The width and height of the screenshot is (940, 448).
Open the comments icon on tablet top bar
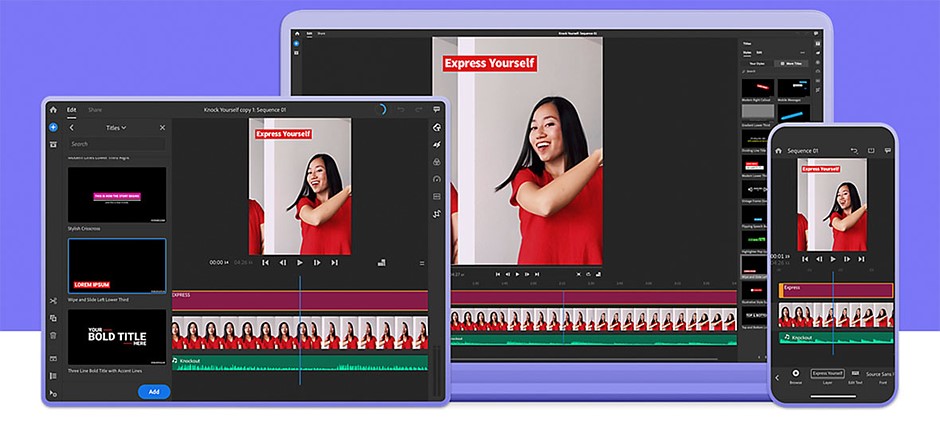436,110
